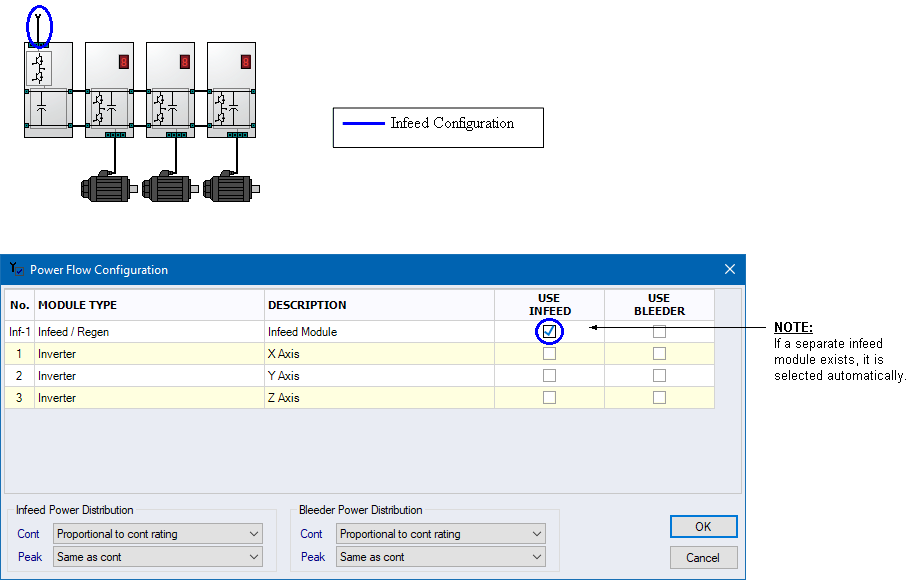The image size is (913, 580).
Task: Tick Use Bleeder for Z Axis inverter
Action: coord(659,398)
